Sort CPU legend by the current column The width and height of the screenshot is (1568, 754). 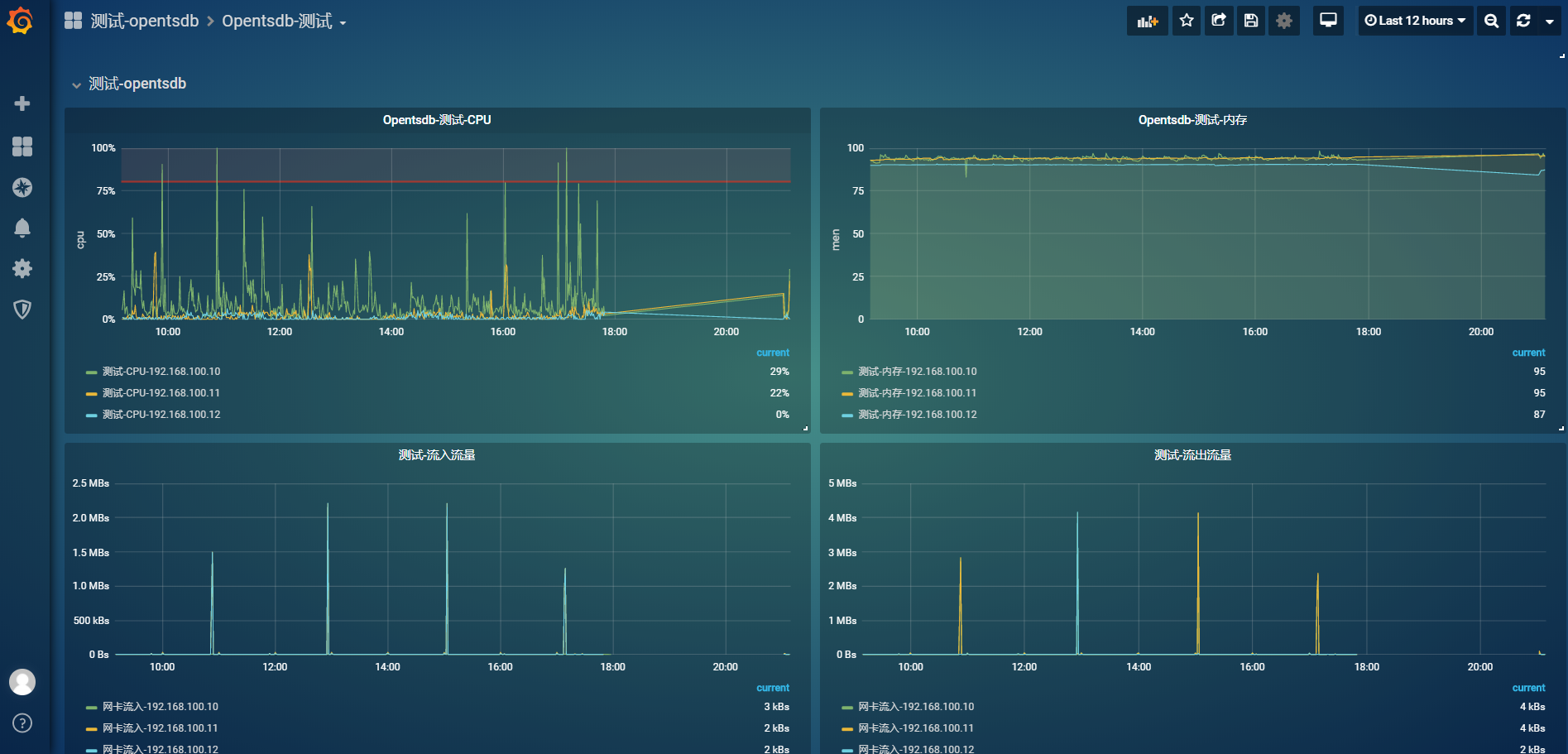774,352
